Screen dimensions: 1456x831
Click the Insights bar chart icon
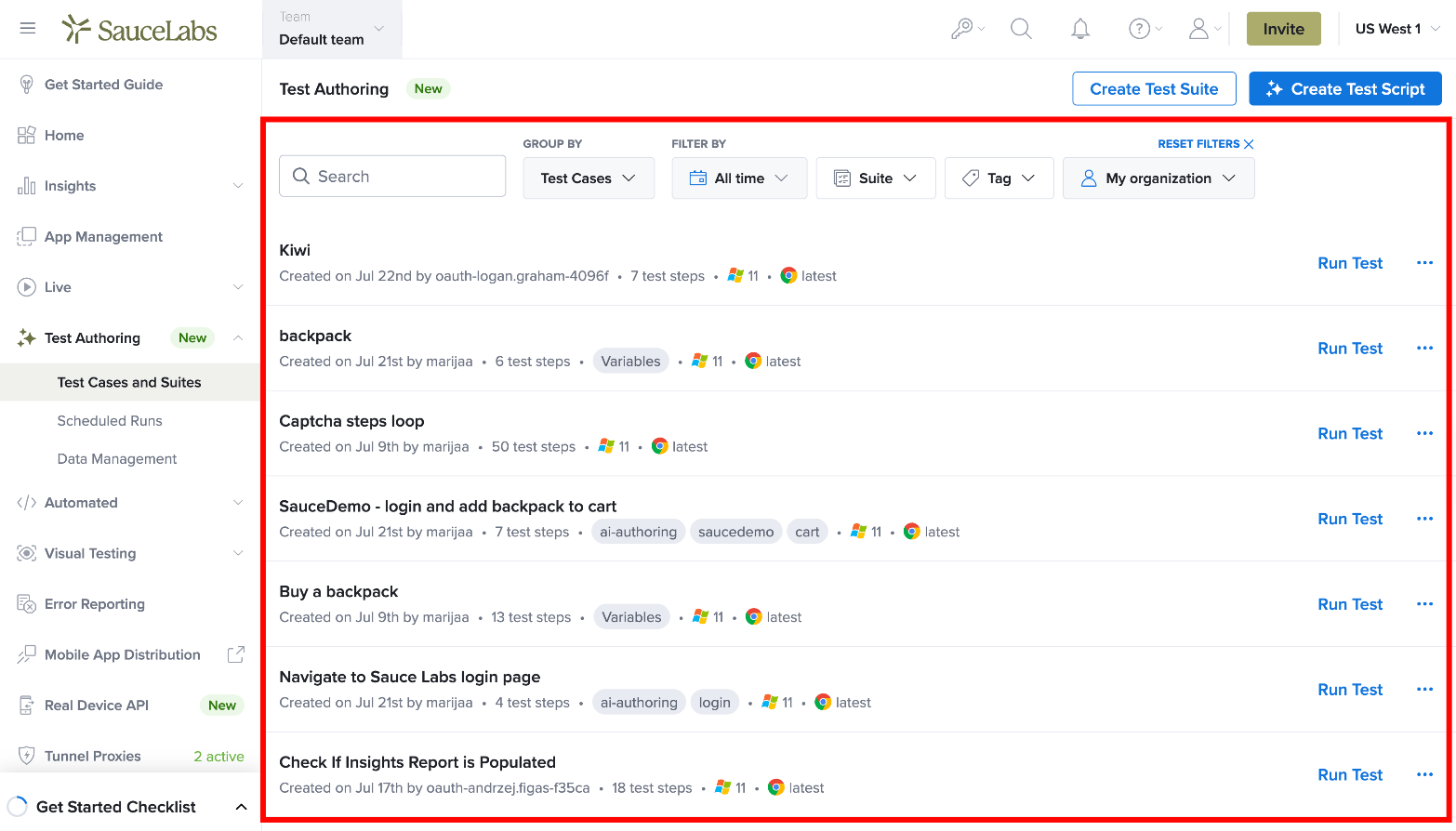coord(26,186)
